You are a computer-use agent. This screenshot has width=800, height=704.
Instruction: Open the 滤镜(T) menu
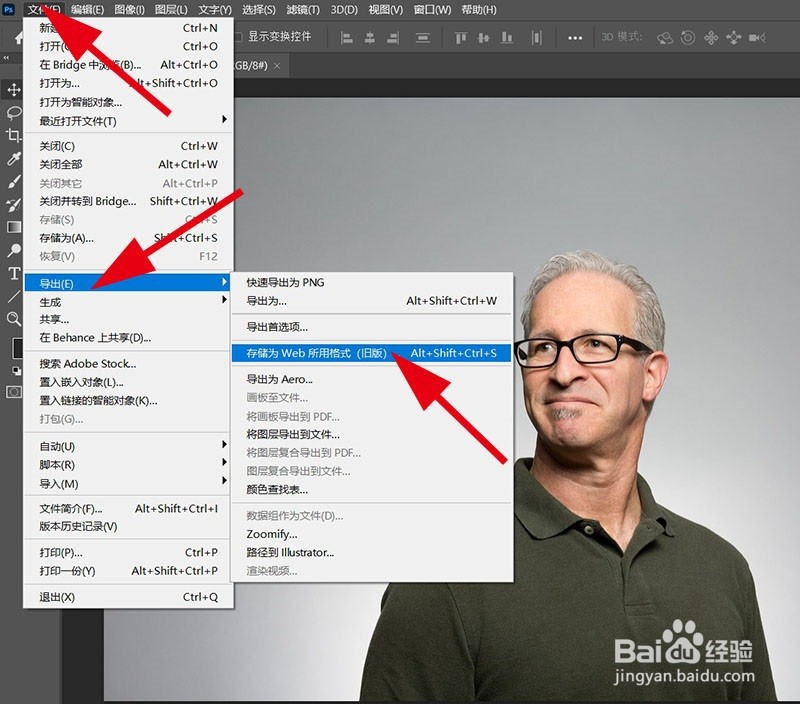point(303,9)
